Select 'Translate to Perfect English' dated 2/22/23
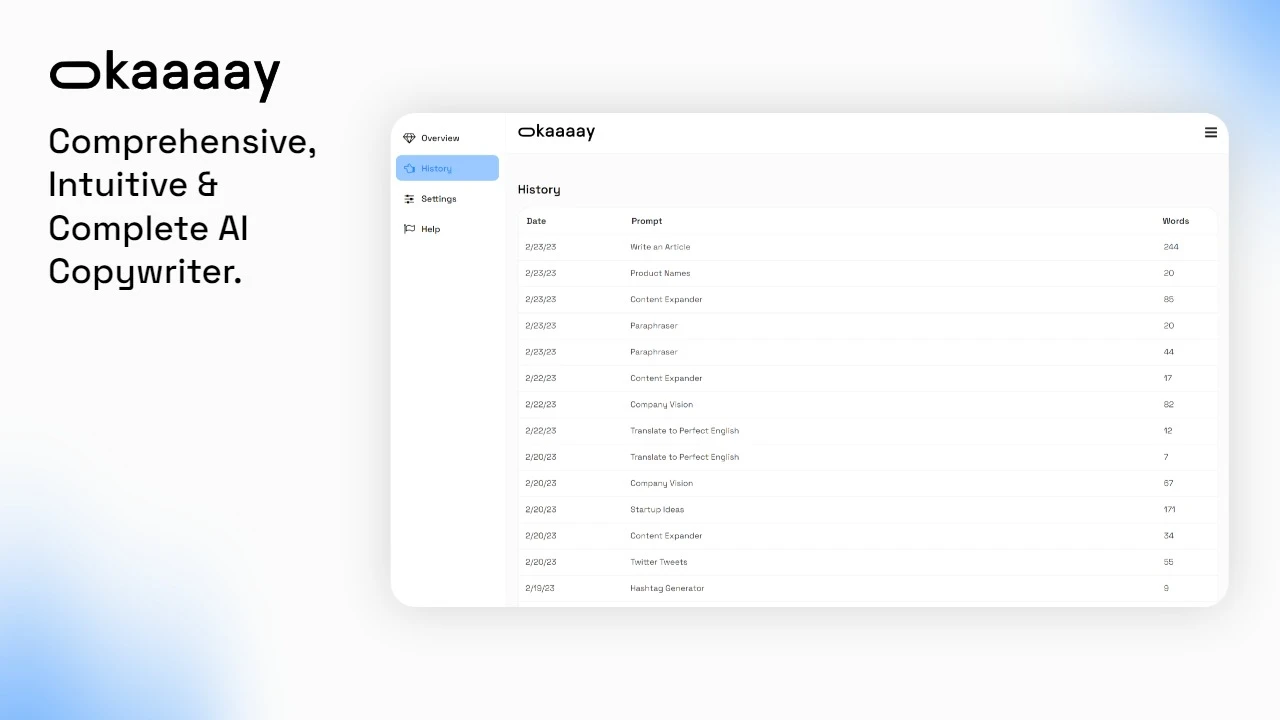Image resolution: width=1280 pixels, height=720 pixels. point(868,431)
